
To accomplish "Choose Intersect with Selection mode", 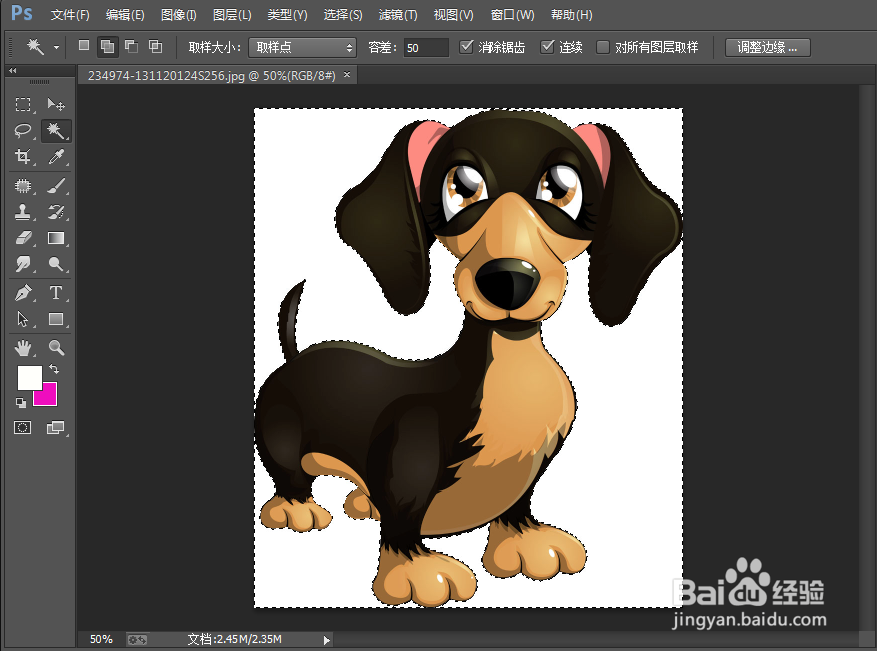I will (x=155, y=46).
